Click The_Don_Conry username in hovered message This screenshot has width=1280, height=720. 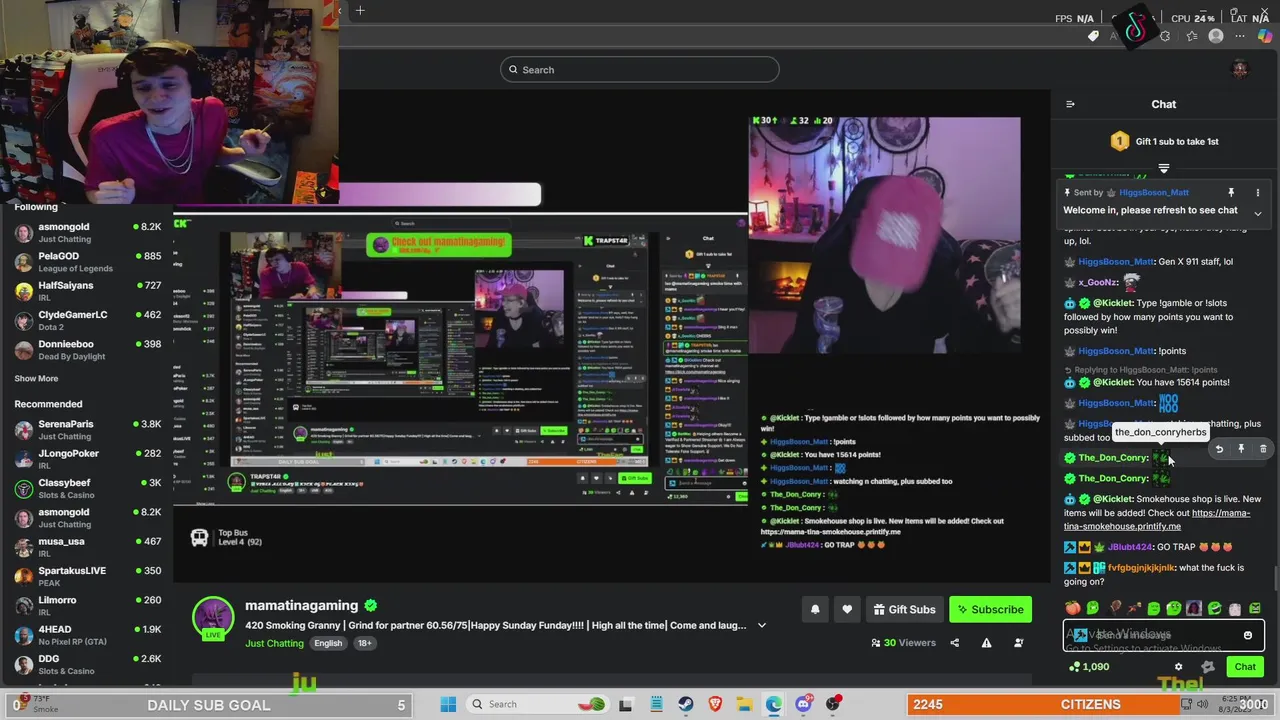(x=1113, y=458)
